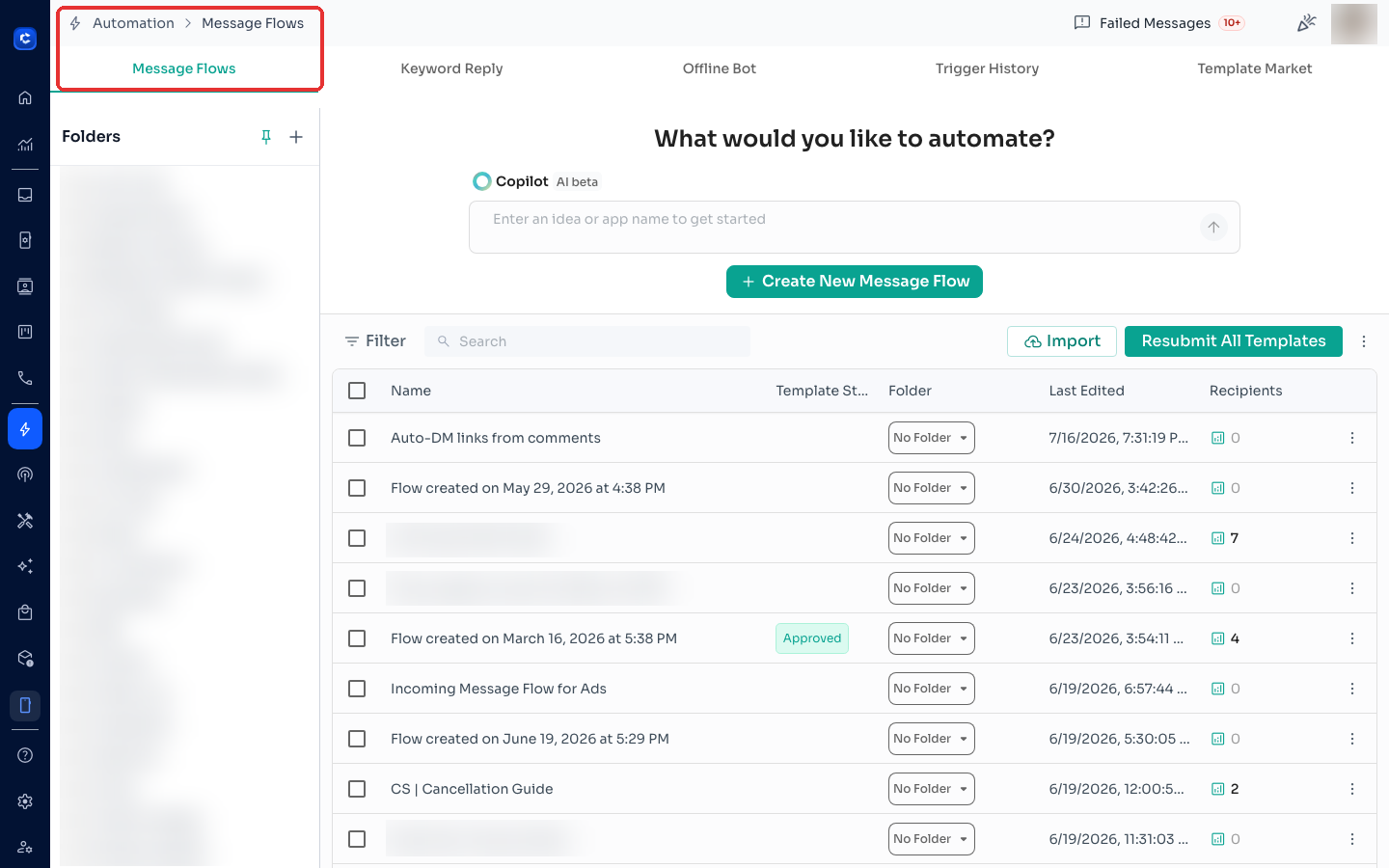The height and width of the screenshot is (868, 1389).
Task: Open folder dropdown for Incoming Message Flow for Ads
Action: point(931,689)
